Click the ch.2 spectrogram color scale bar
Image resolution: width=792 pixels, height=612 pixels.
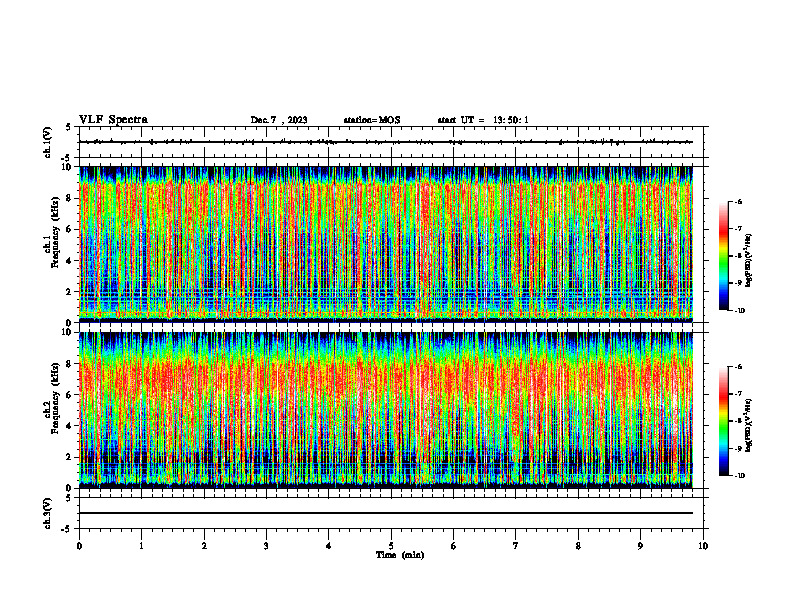coord(723,421)
